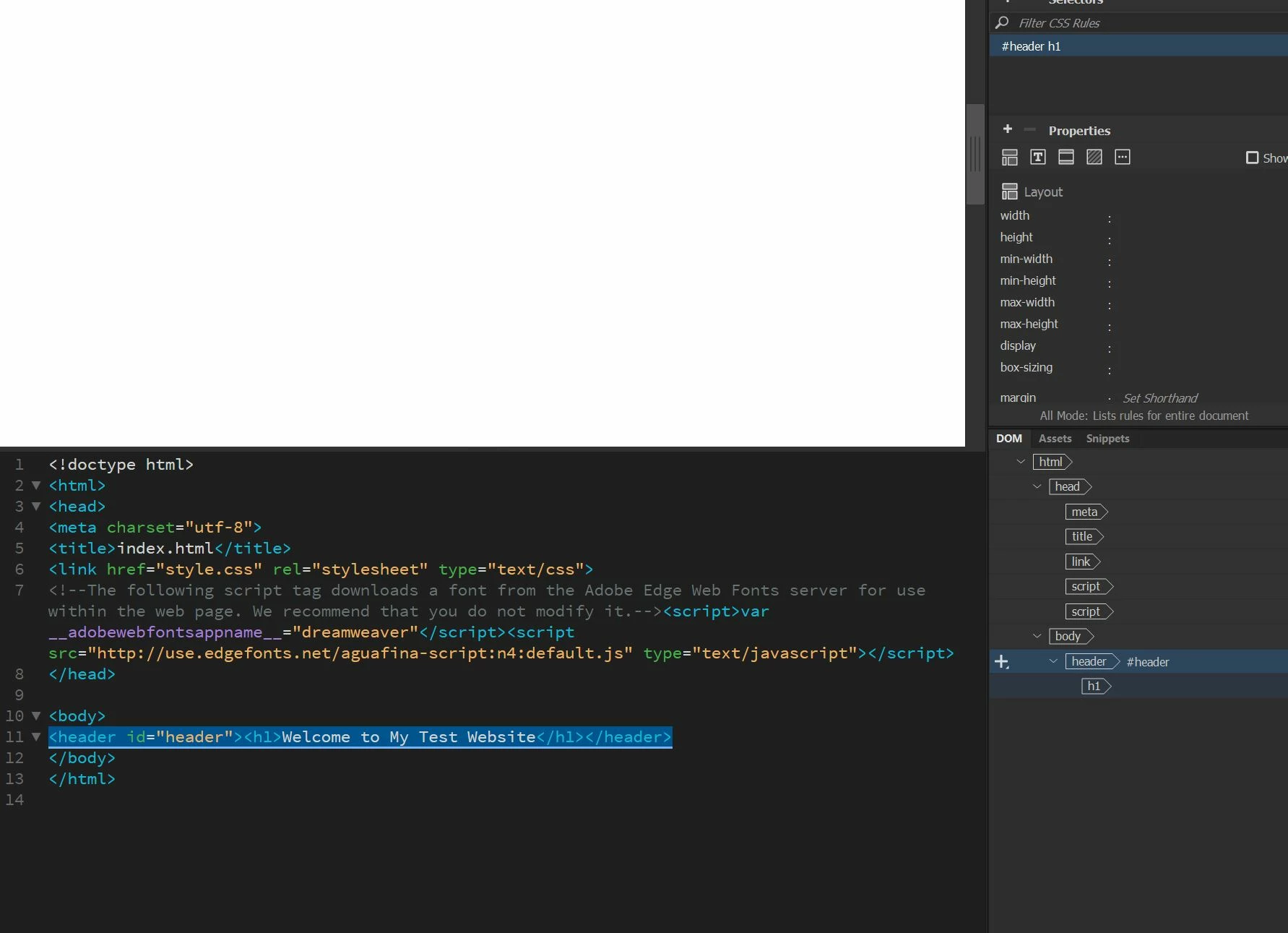Collapse the header node in DOM panel
1288x933 pixels.
click(1053, 661)
